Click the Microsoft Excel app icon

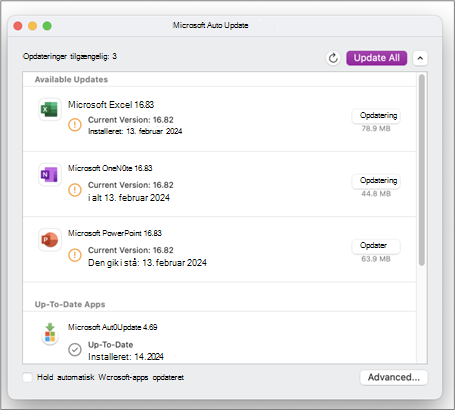(x=49, y=109)
